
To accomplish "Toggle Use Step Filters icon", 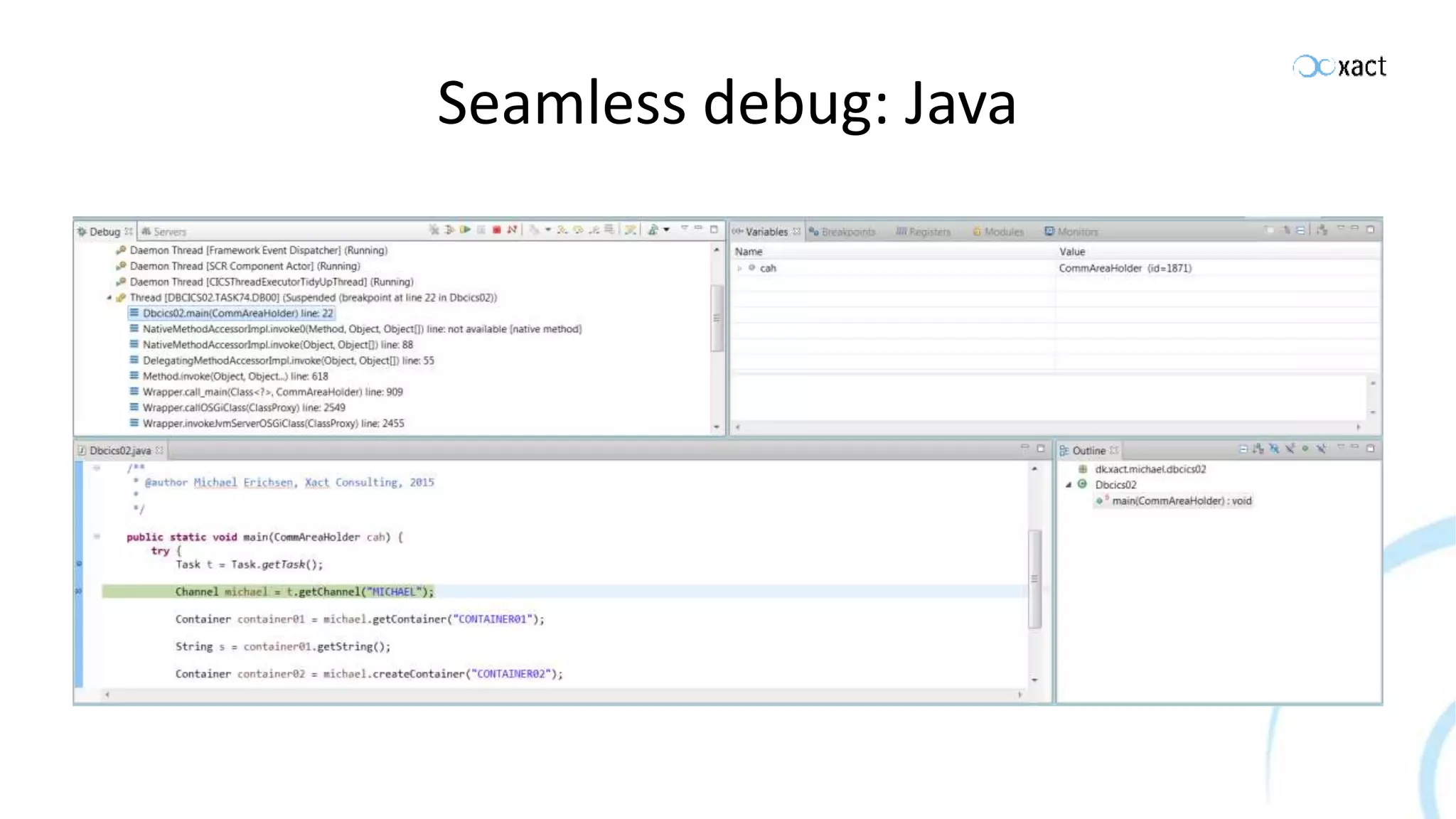I will point(630,230).
